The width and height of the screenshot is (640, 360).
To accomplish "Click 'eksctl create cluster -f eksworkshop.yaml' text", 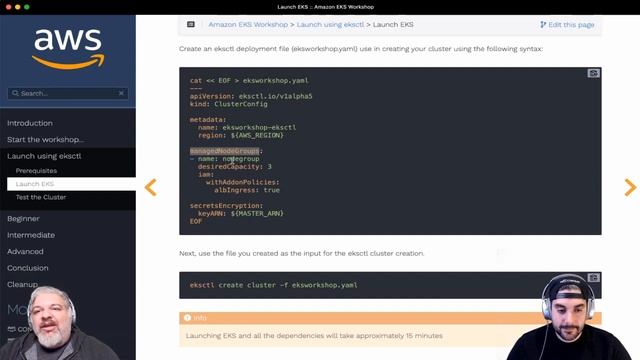I will point(273,285).
